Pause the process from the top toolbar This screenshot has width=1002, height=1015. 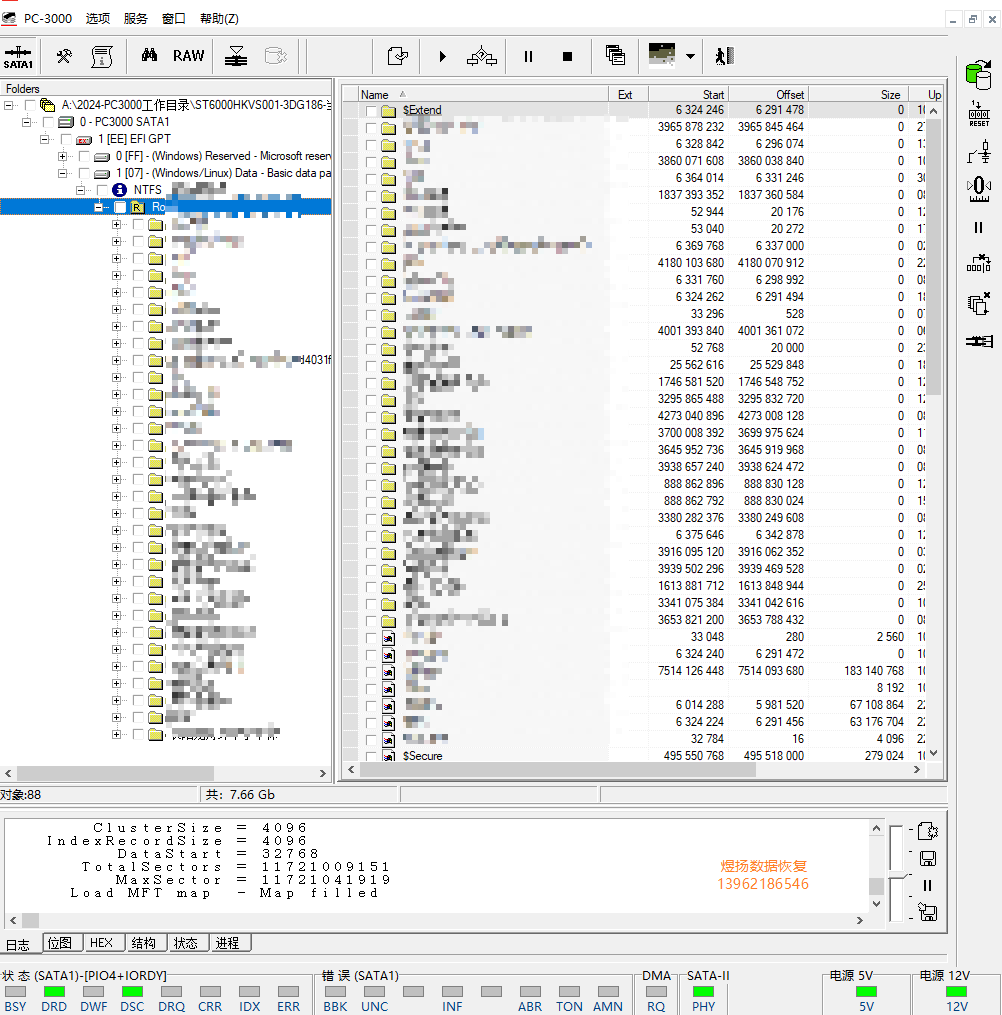click(x=528, y=57)
